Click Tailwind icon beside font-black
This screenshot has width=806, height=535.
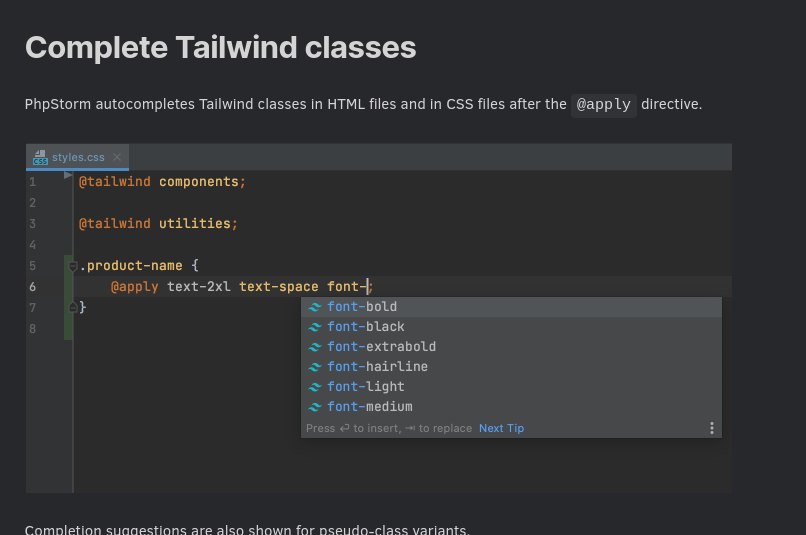[x=315, y=327]
